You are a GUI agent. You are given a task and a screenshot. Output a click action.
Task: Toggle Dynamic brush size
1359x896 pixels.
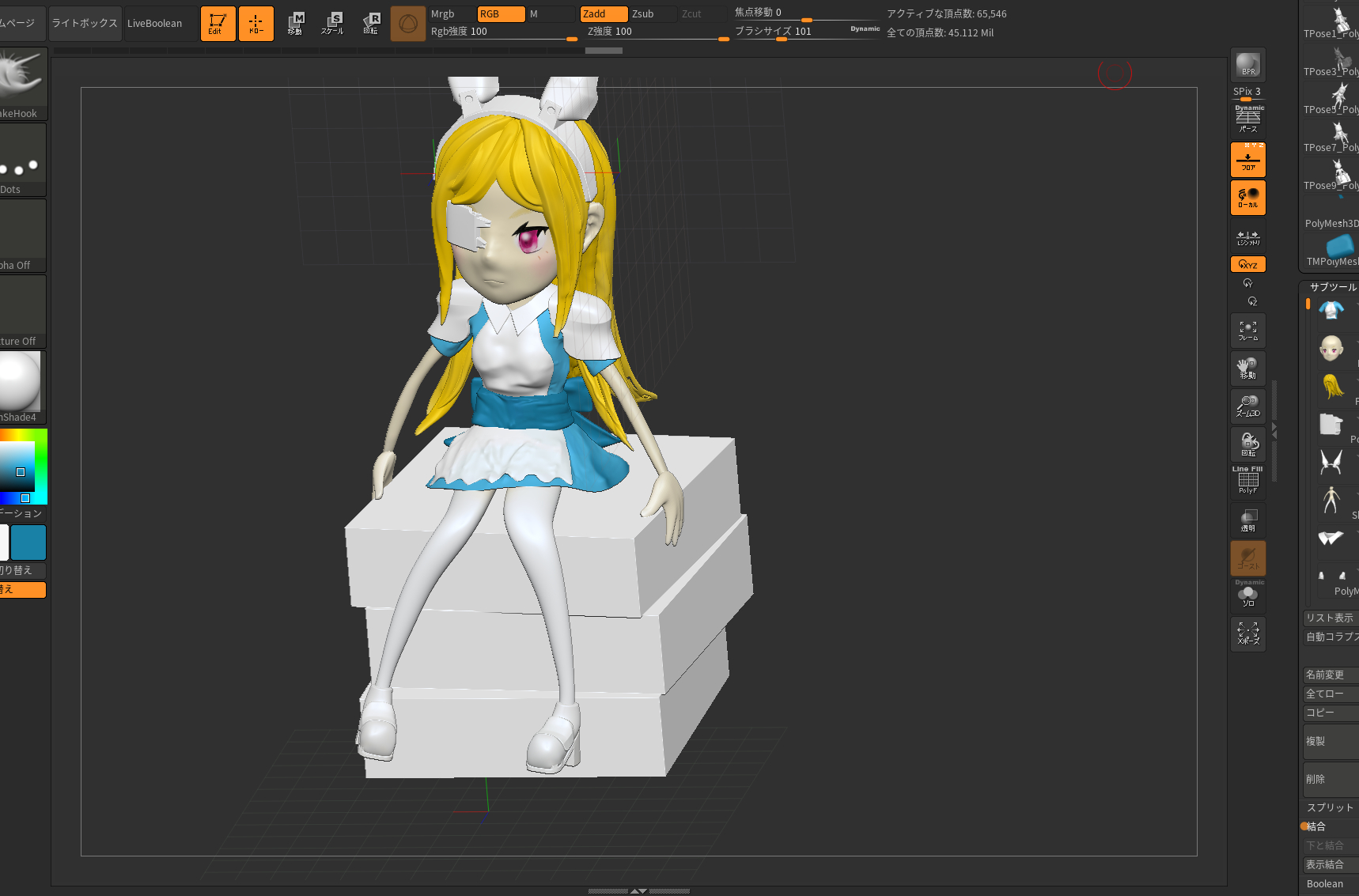coord(865,29)
